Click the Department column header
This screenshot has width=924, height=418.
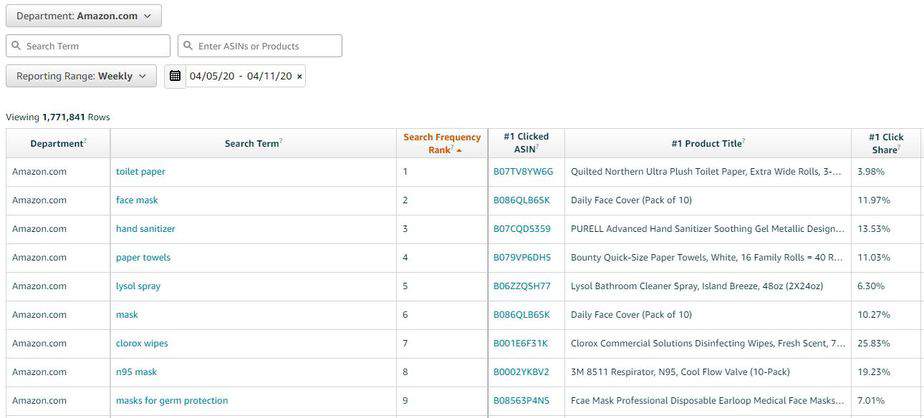click(58, 143)
